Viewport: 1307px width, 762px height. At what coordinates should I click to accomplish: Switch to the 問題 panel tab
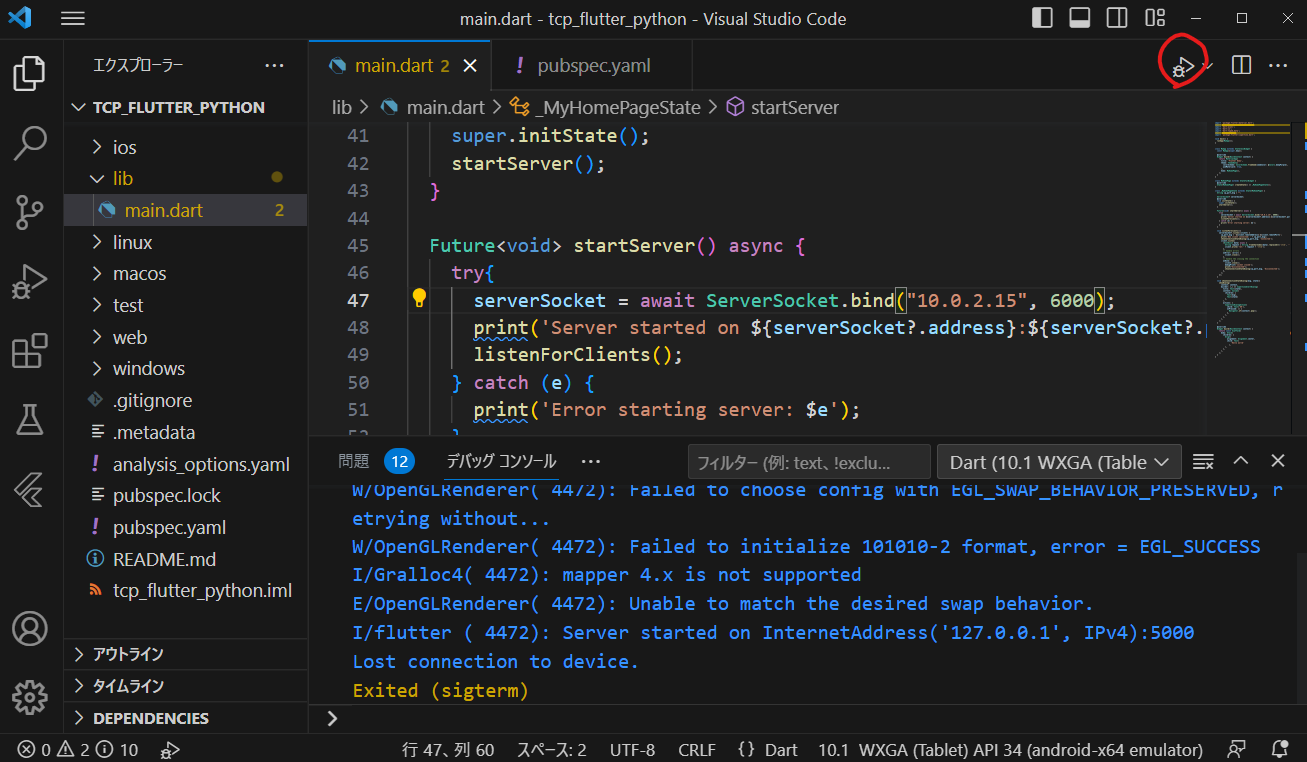coord(354,461)
